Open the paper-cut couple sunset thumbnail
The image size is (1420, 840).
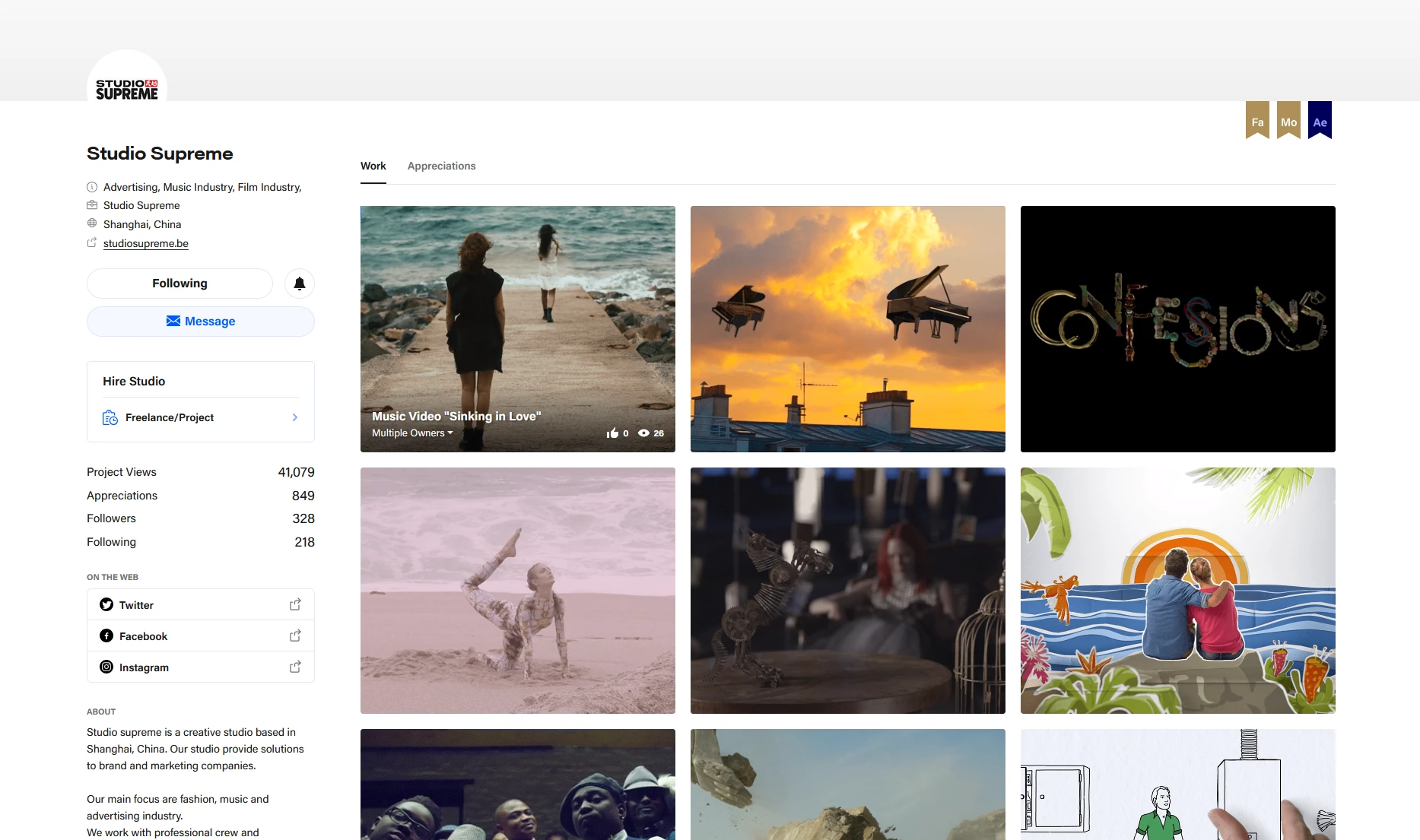[x=1178, y=591]
